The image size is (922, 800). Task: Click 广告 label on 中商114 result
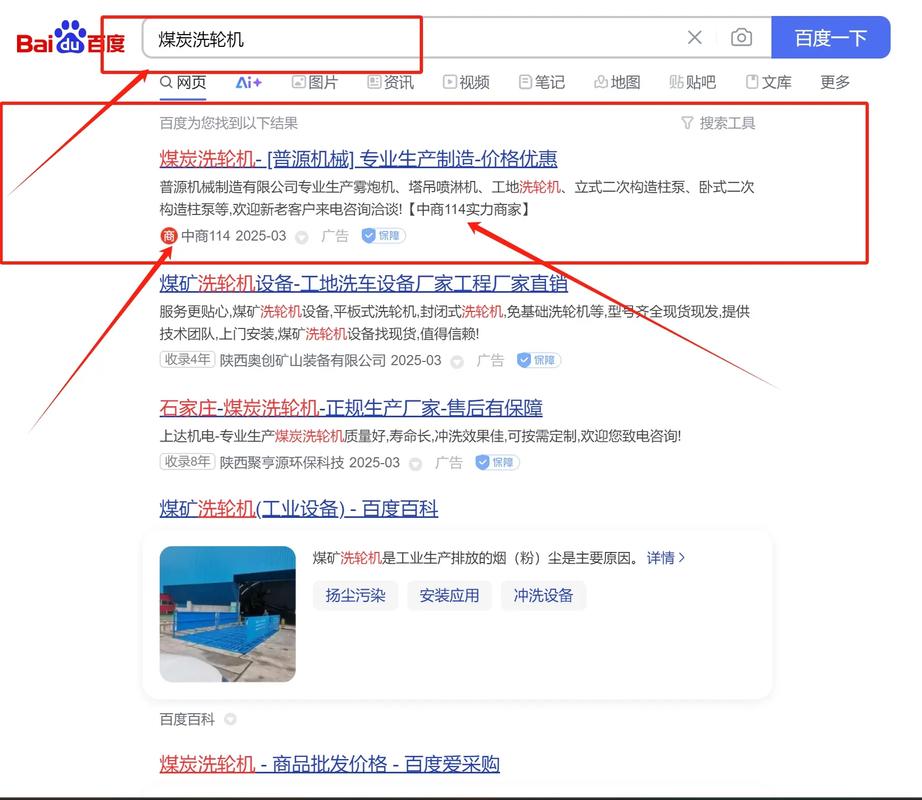(x=335, y=236)
